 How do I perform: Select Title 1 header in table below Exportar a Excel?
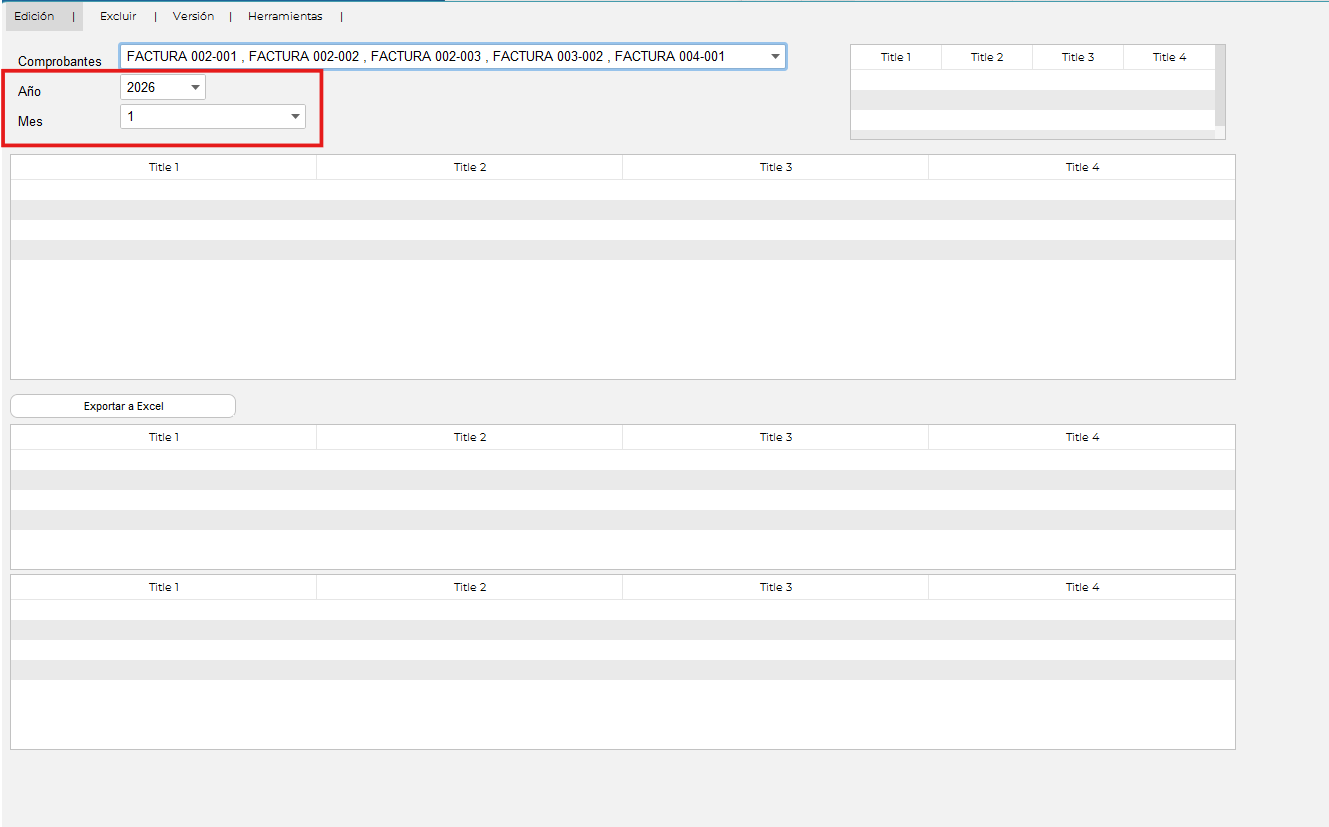164,437
